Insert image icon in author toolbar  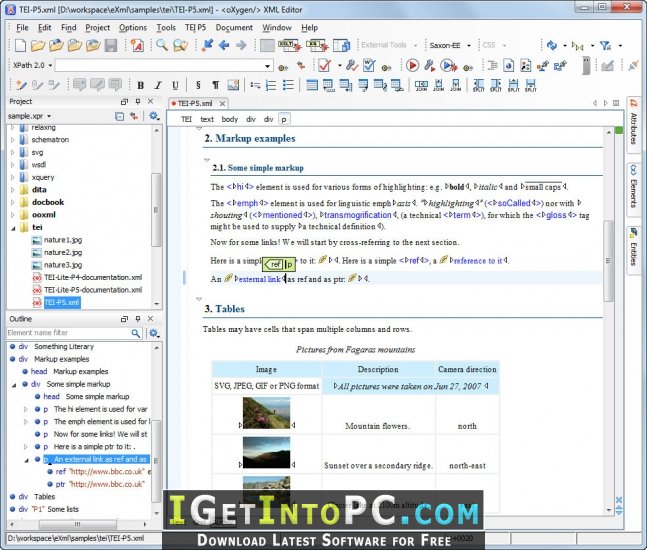(x=233, y=85)
